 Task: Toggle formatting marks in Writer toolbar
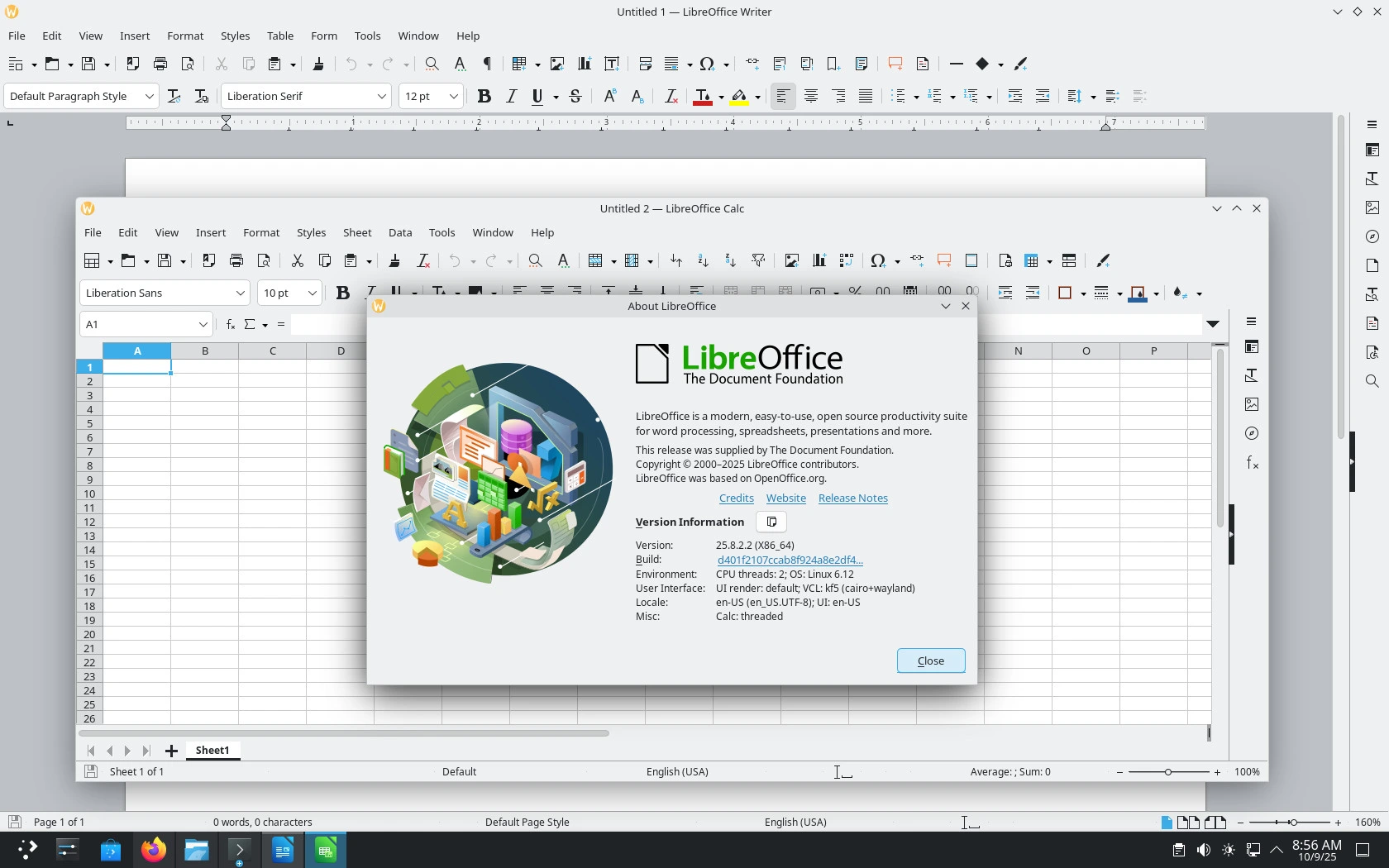coord(488,64)
